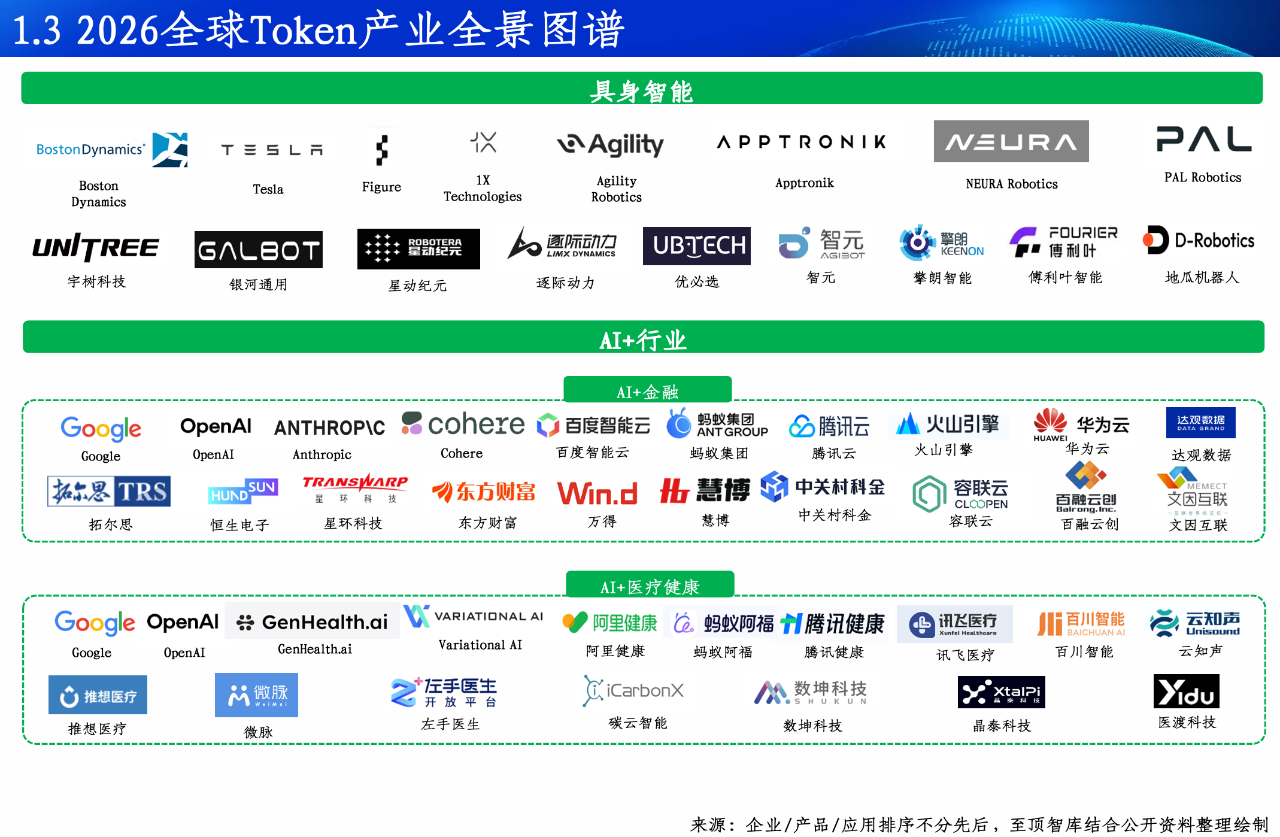Click the PAL Robotics logo
Screen dimensions: 1280x837
(1203, 139)
